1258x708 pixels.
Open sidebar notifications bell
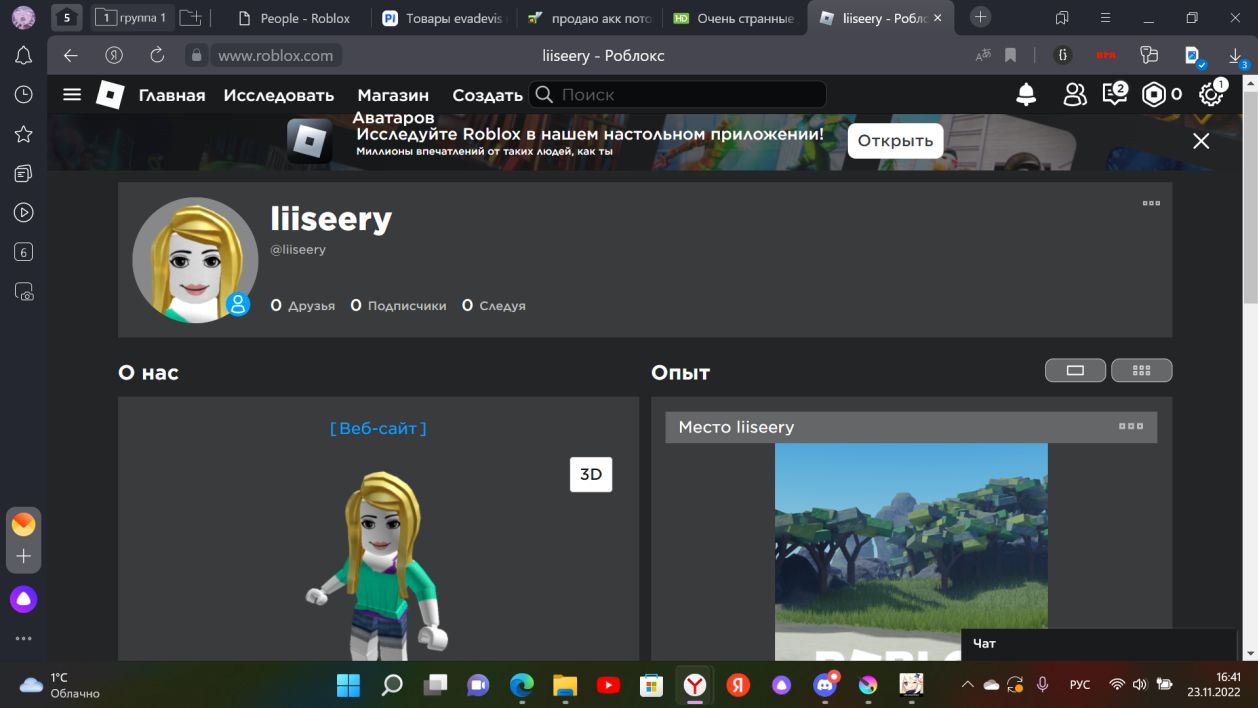23,56
